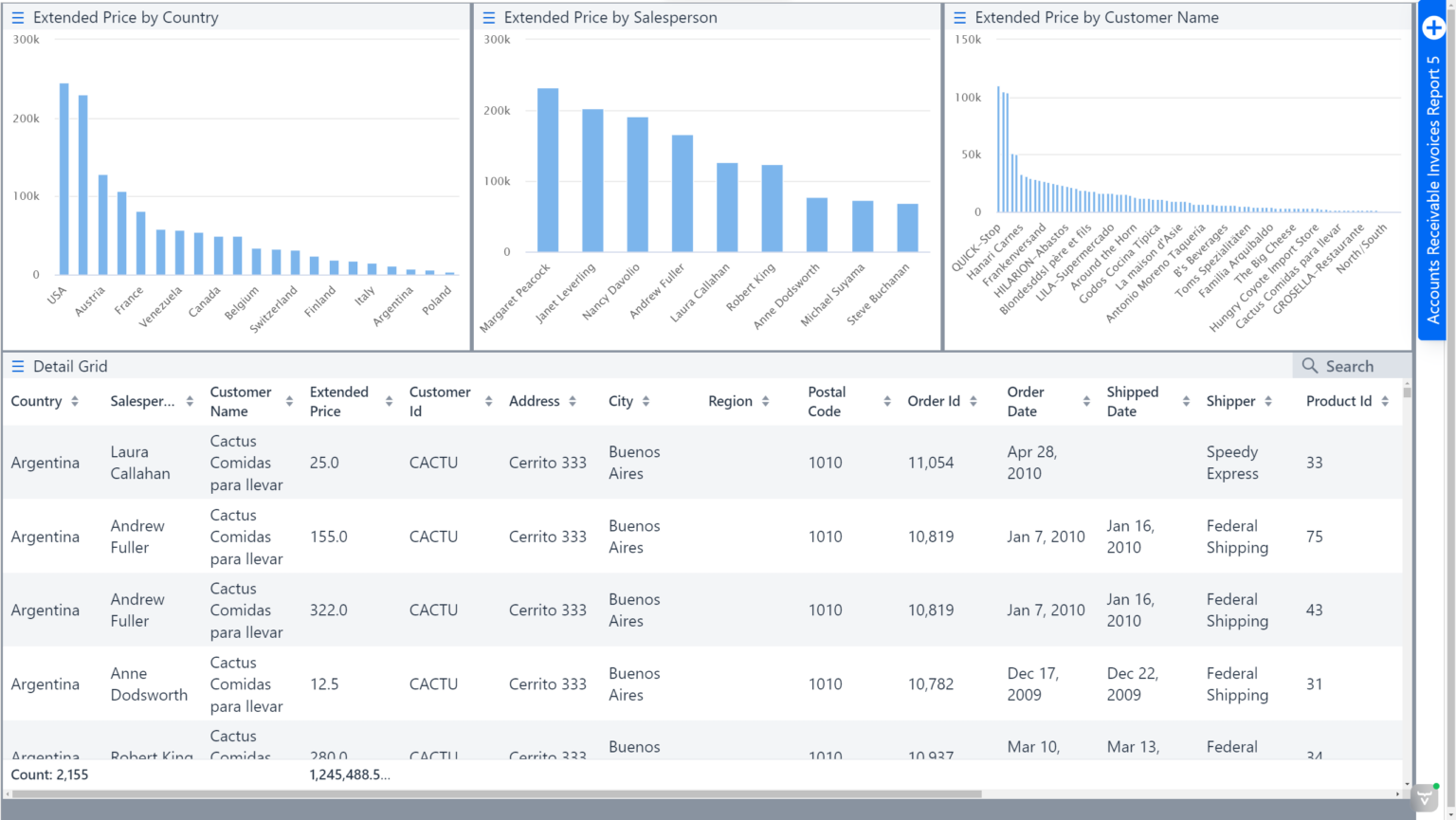Select the Margaret Peacock bar in the Salesperson chart
Image resolution: width=1456 pixels, height=820 pixels.
[x=548, y=171]
